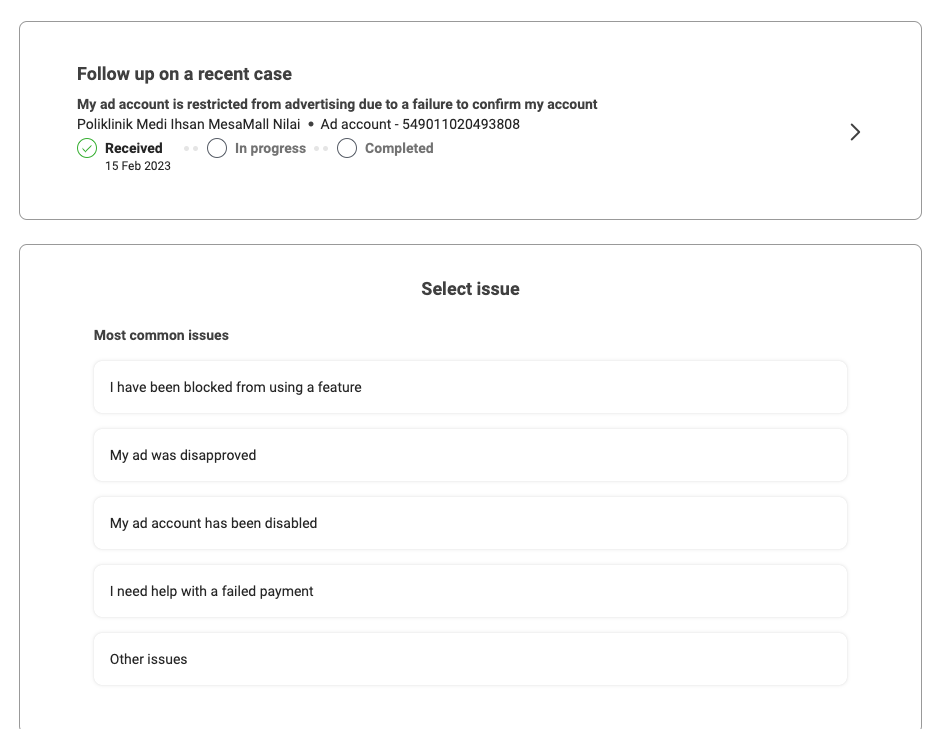Screen dimensions: 941x729
Task: Click the In progress label text
Action: click(270, 148)
